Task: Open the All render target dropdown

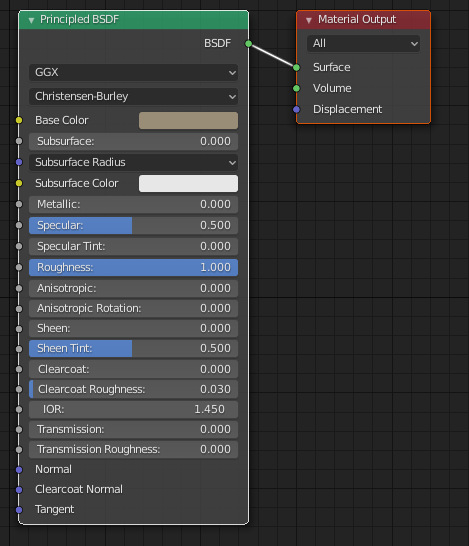Action: (363, 44)
